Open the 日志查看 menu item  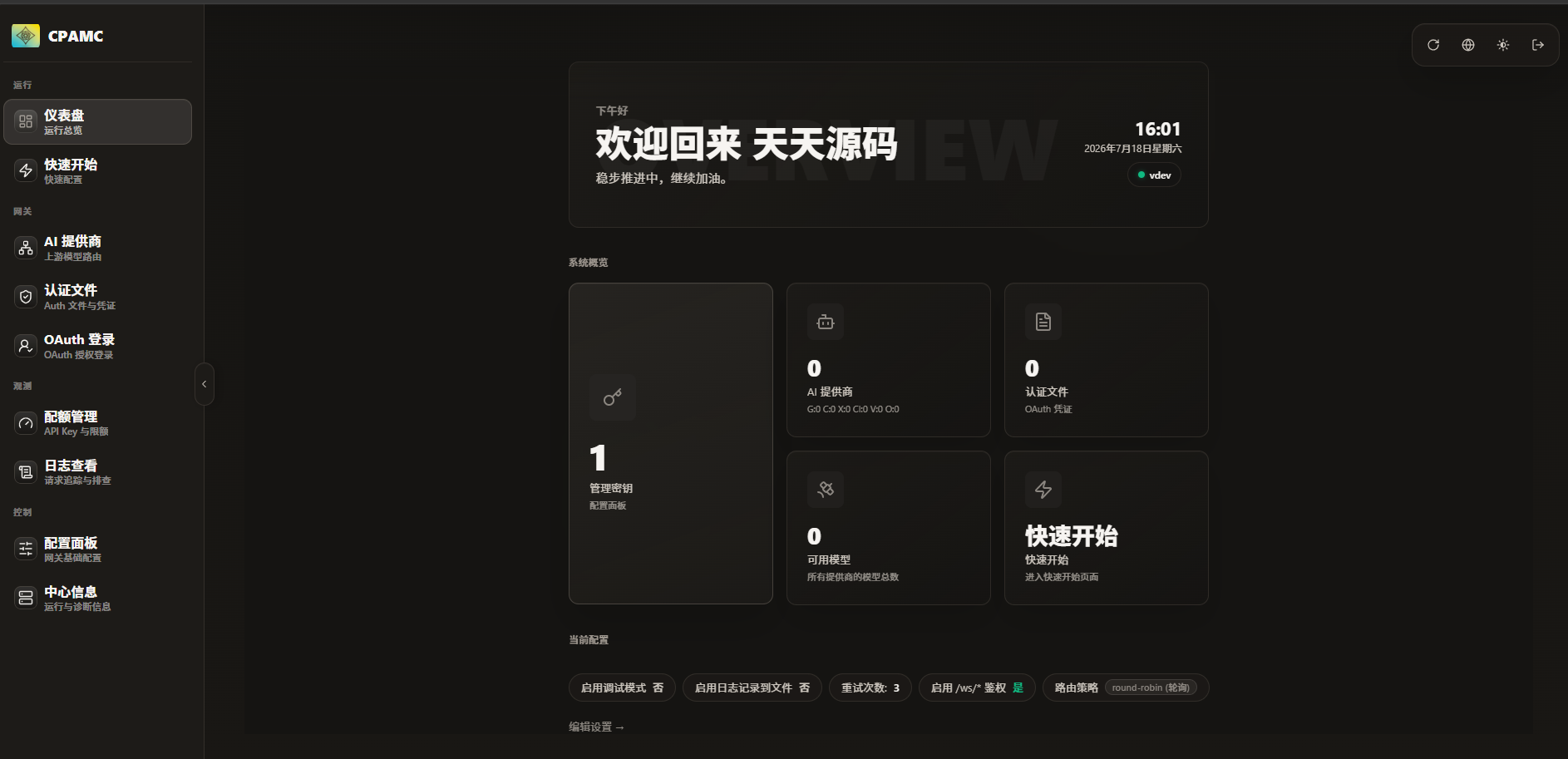[98, 472]
